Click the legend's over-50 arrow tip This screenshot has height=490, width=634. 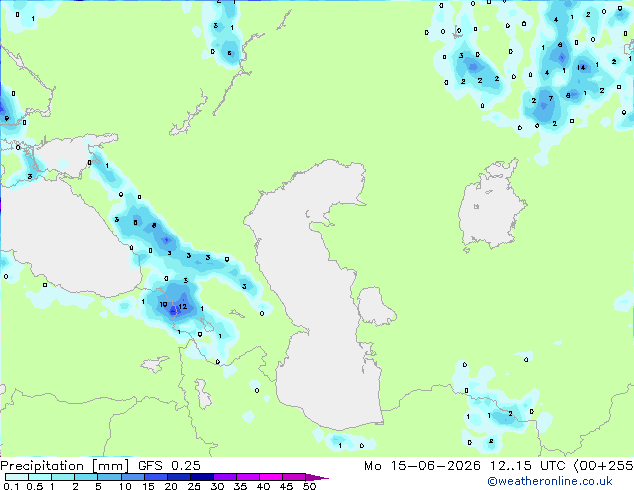(317, 477)
